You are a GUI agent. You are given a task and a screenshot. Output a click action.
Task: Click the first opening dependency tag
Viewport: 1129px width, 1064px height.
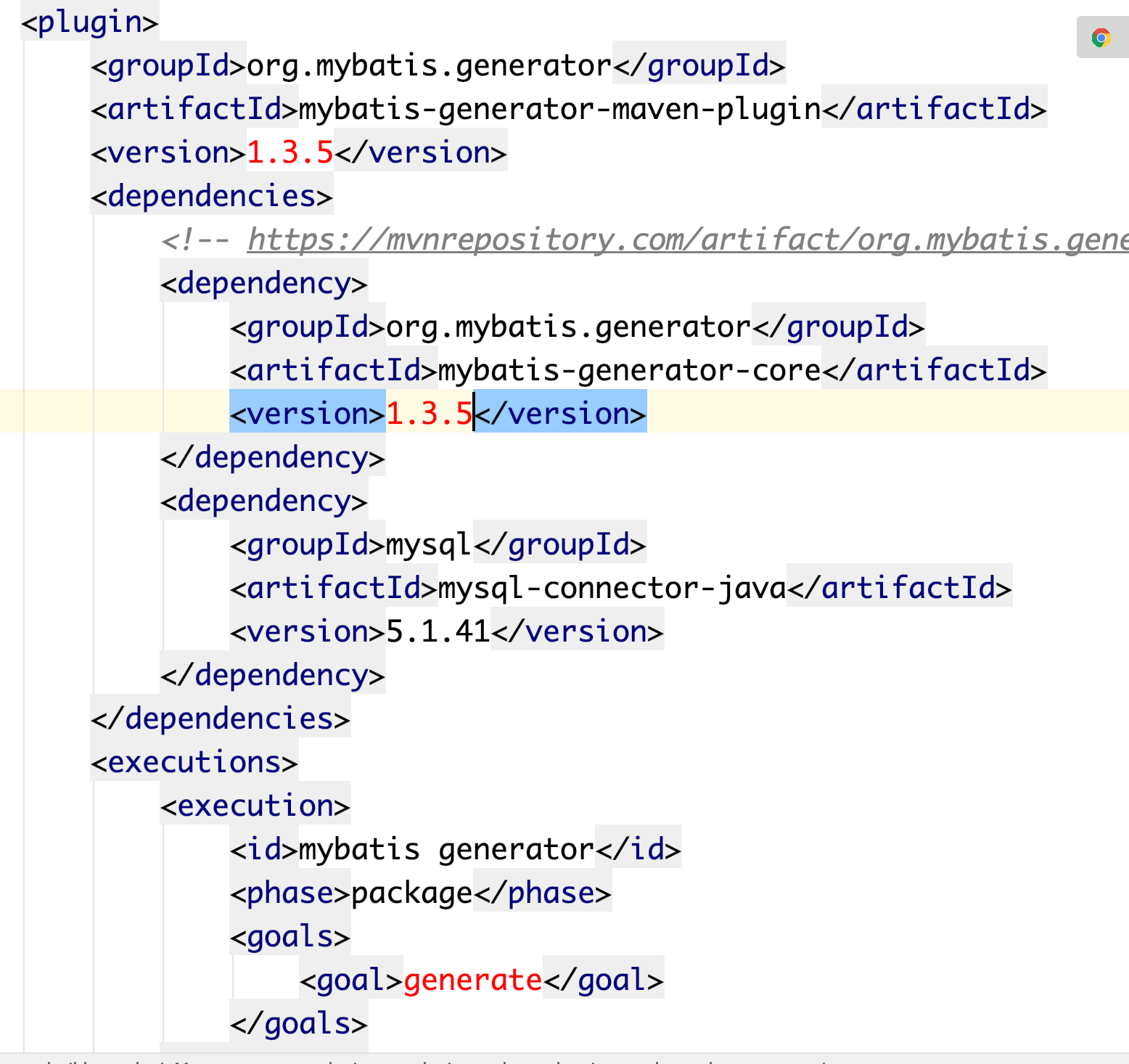(264, 284)
